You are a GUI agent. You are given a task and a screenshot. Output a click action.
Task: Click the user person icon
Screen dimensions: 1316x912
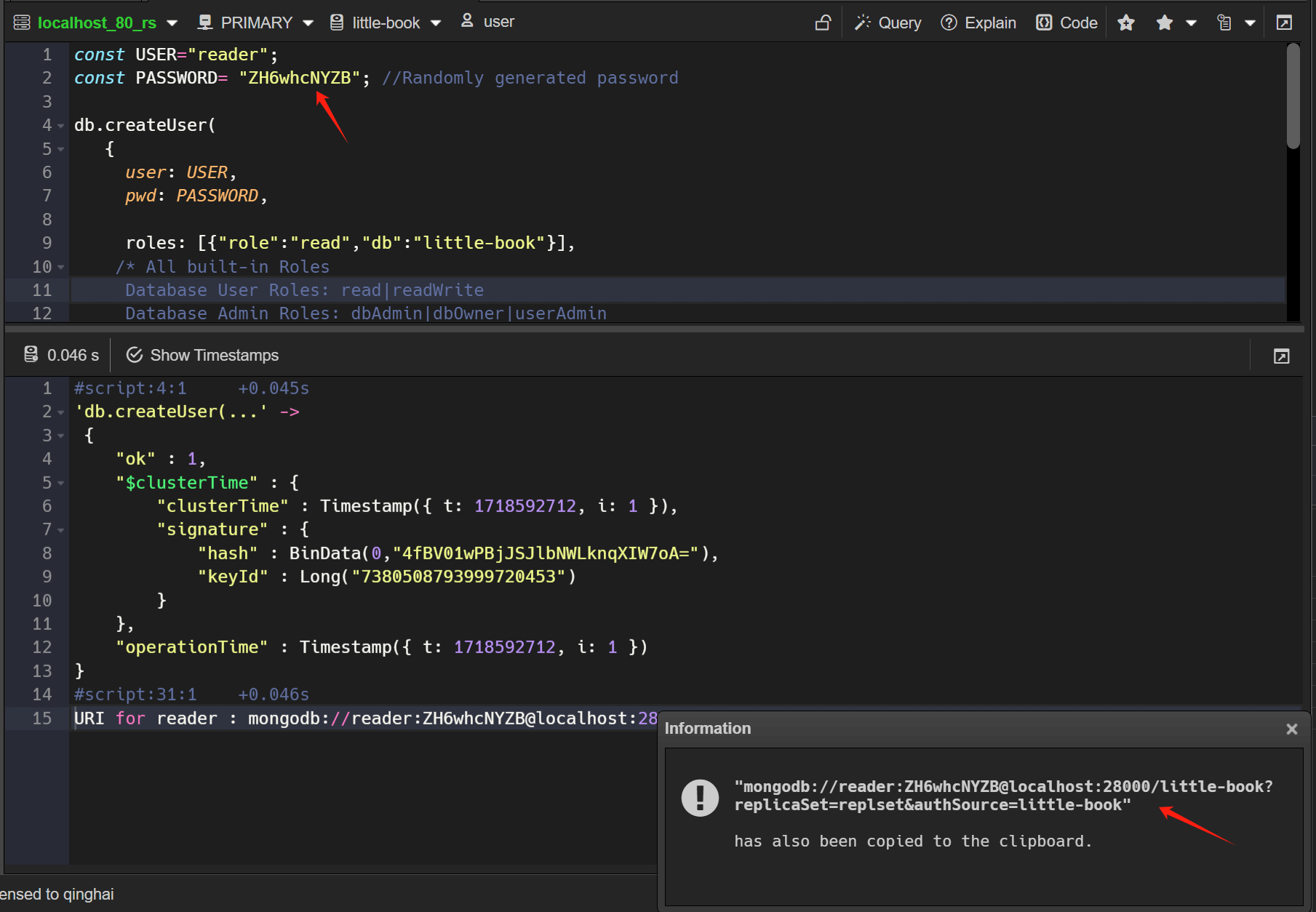(467, 21)
